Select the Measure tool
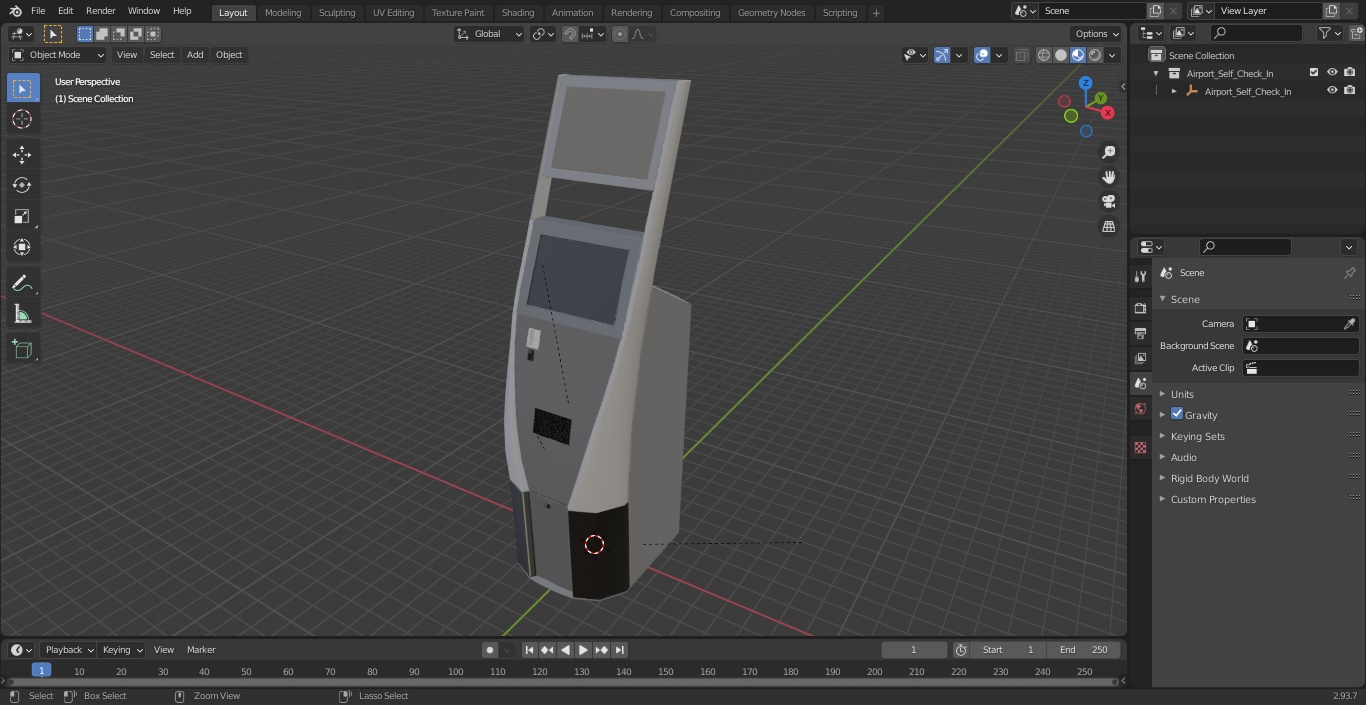Viewport: 1366px width, 705px height. 22,315
